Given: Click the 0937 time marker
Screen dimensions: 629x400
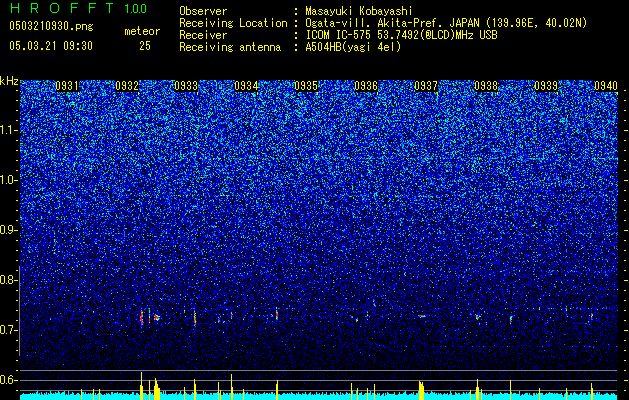Looking at the screenshot, I should pos(426,86).
